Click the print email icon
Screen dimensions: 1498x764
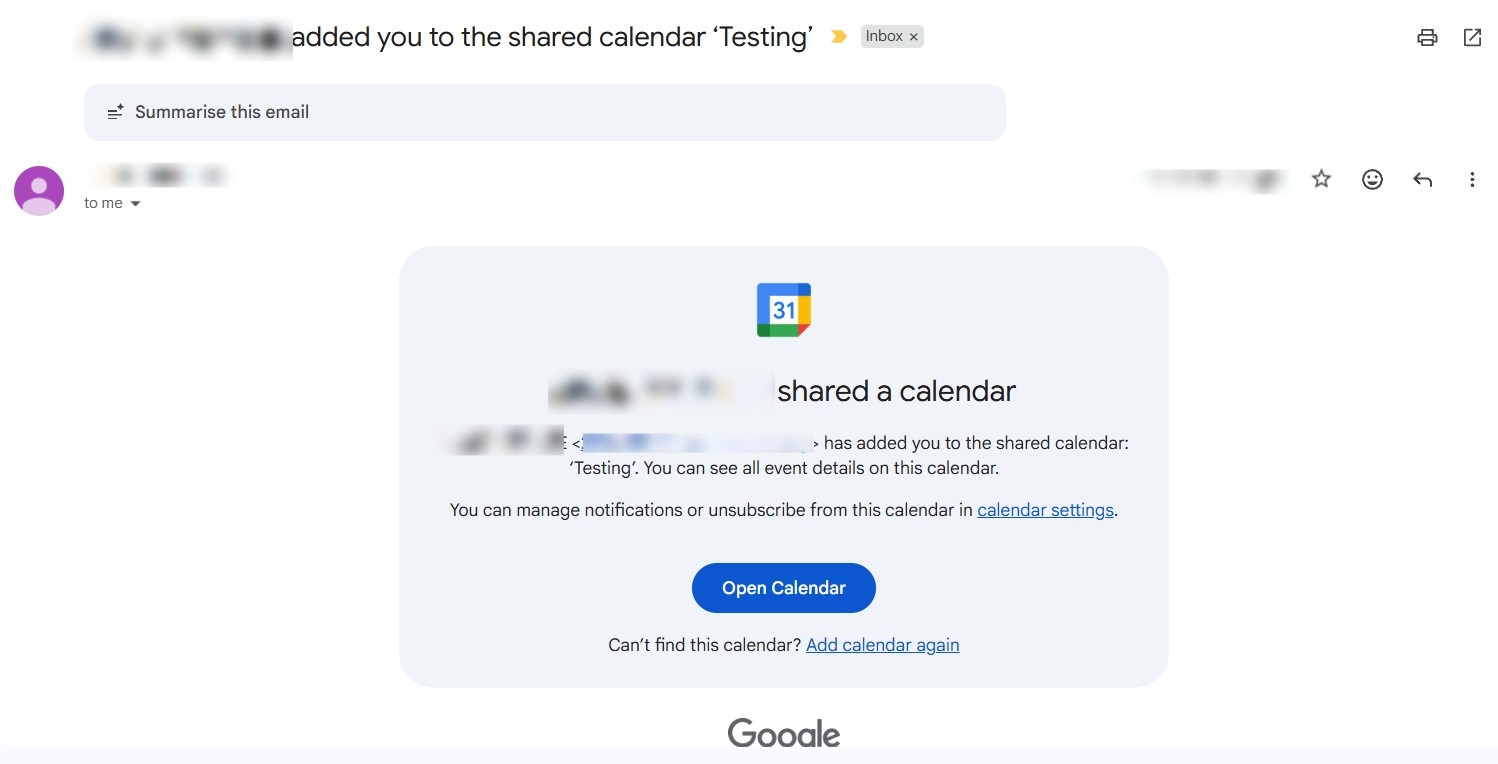point(1427,38)
